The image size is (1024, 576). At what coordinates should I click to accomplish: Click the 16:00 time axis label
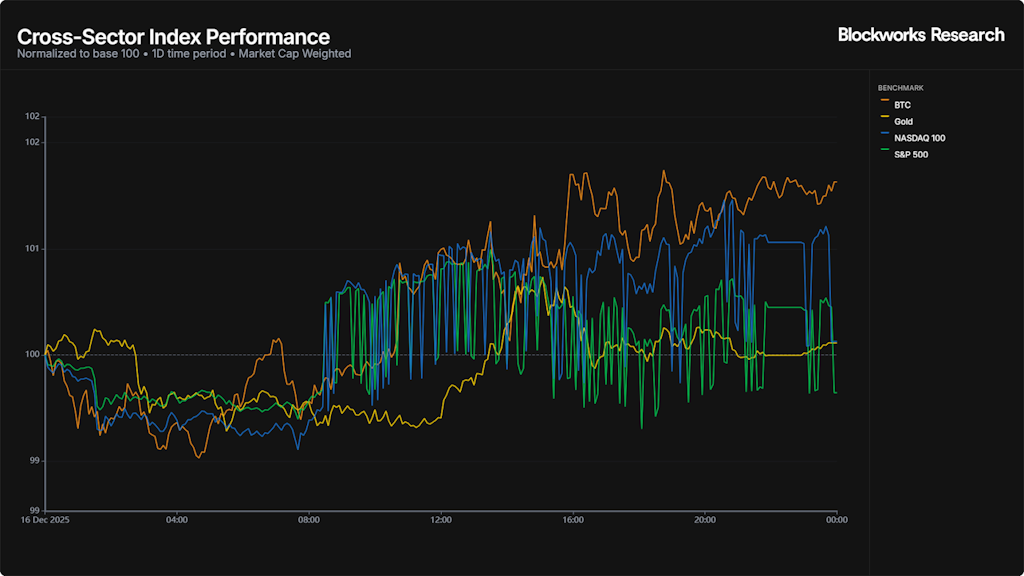(573, 520)
